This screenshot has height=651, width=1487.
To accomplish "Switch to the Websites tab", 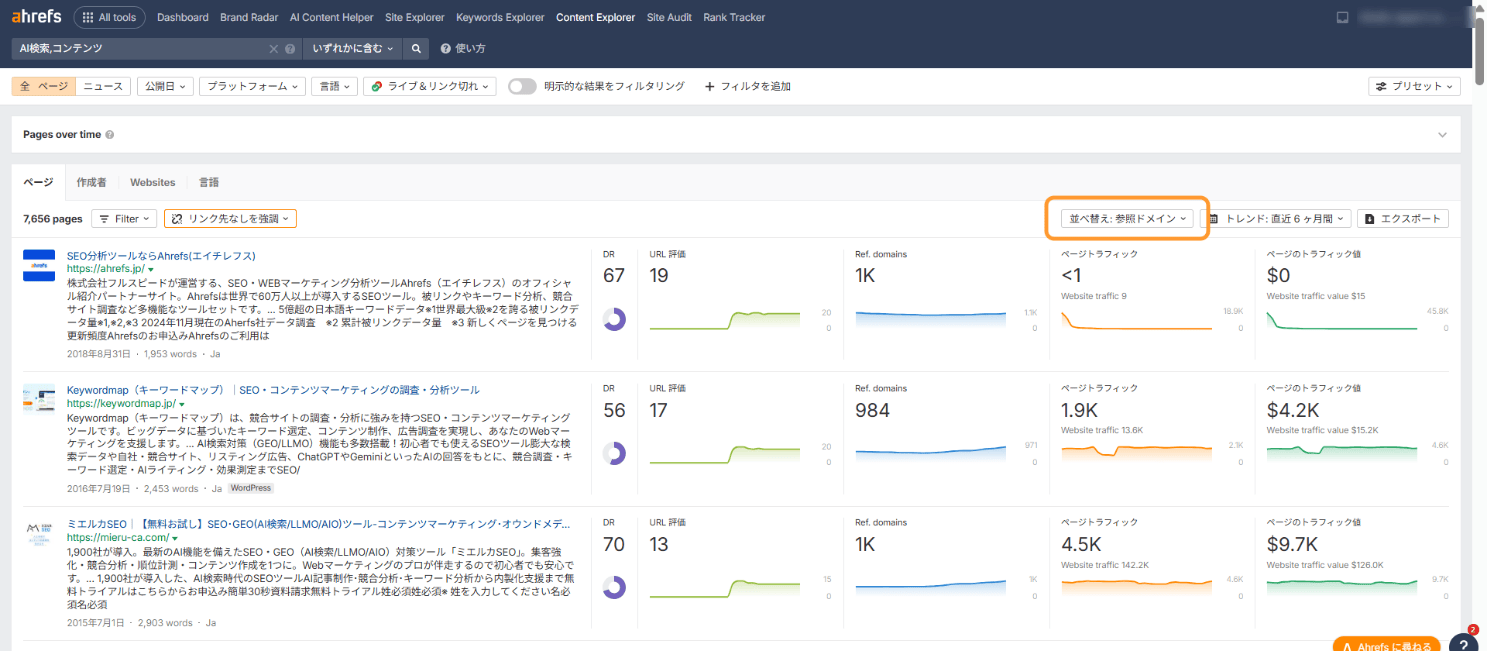I will point(152,182).
